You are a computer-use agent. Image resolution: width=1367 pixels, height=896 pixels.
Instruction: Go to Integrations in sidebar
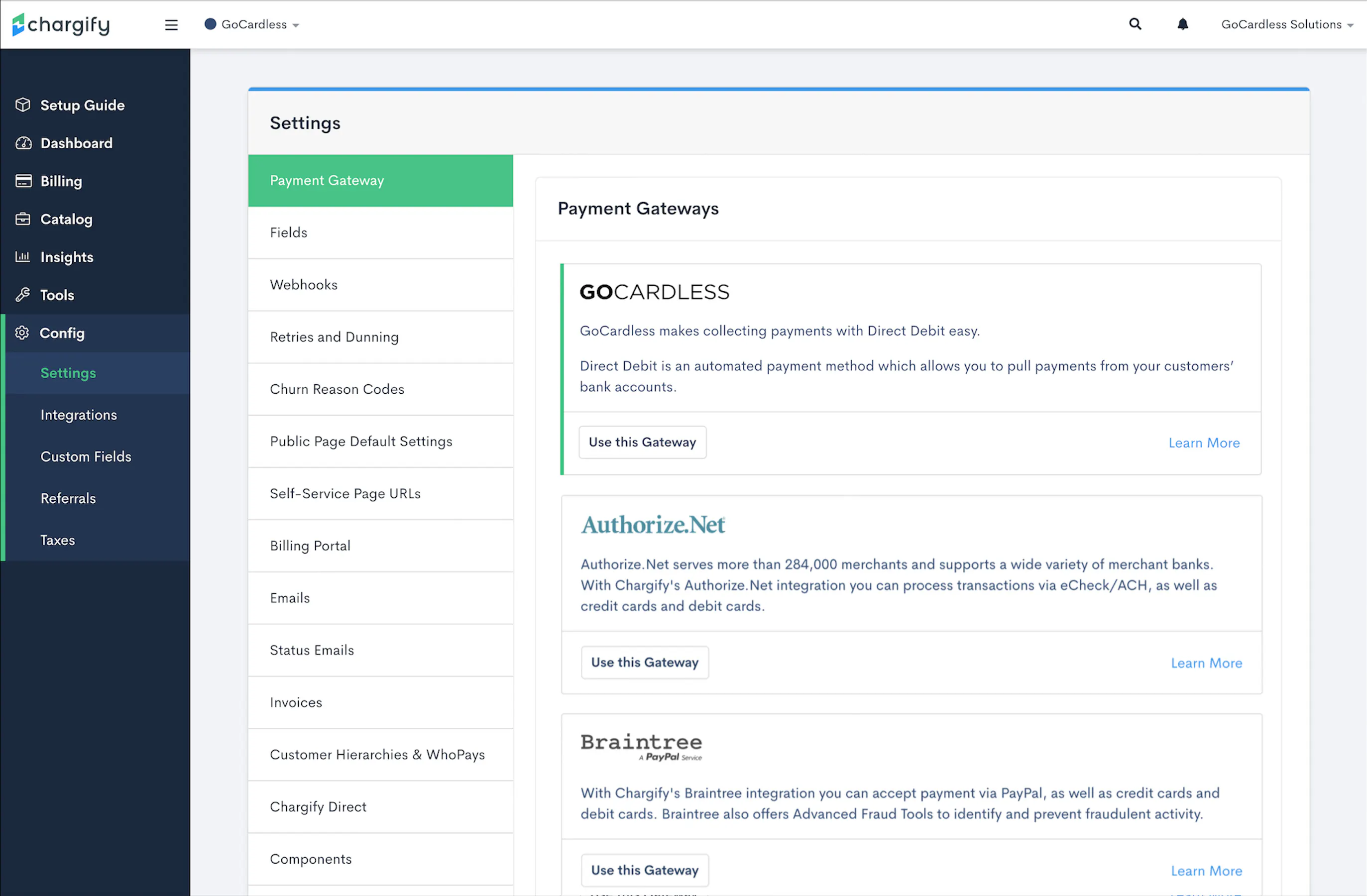click(x=79, y=415)
